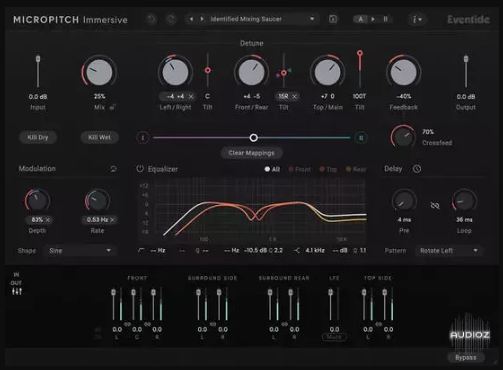Viewport: 503px width, 370px height.
Task: Click the Mix knob
Action: (x=99, y=71)
